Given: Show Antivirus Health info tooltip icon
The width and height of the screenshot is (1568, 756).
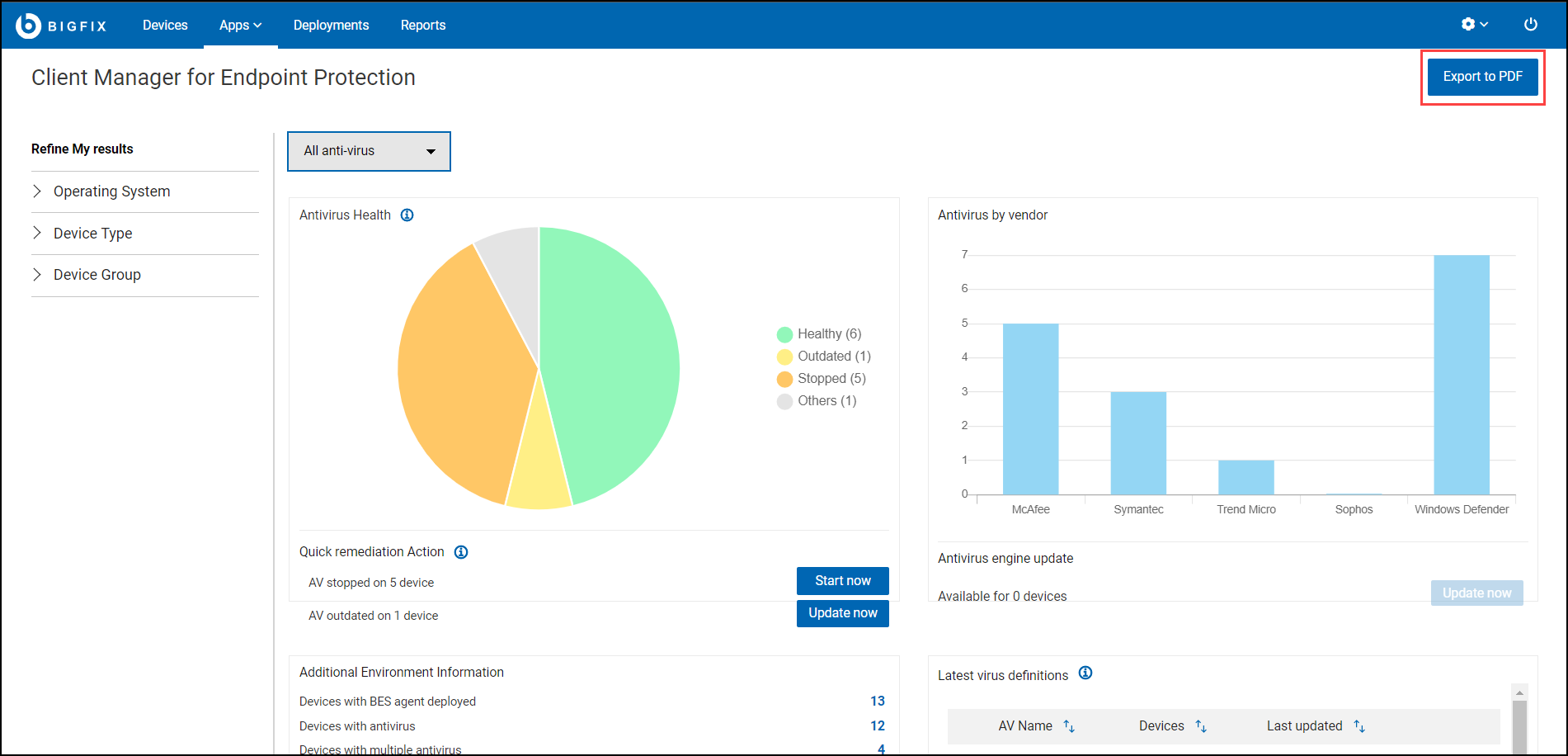Looking at the screenshot, I should [407, 215].
